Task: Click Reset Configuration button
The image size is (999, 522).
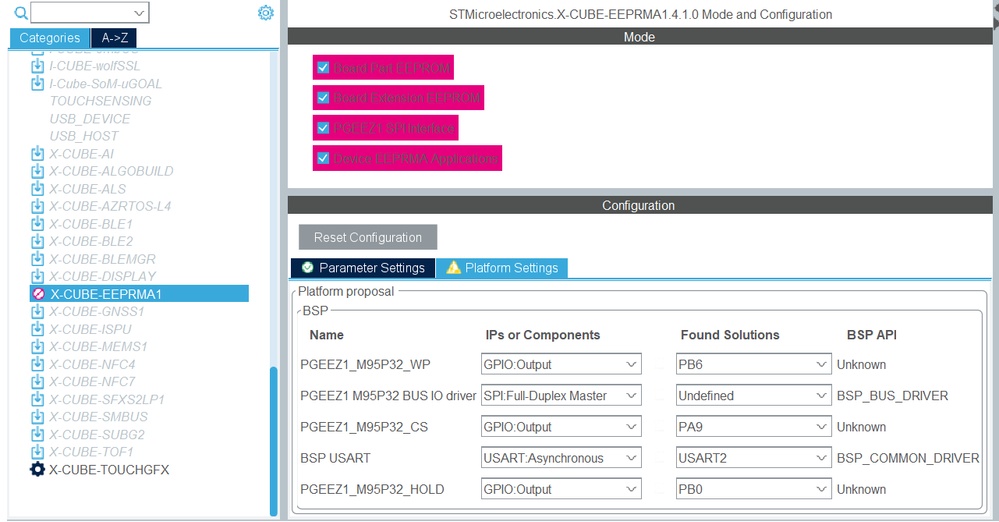Action: 368,237
